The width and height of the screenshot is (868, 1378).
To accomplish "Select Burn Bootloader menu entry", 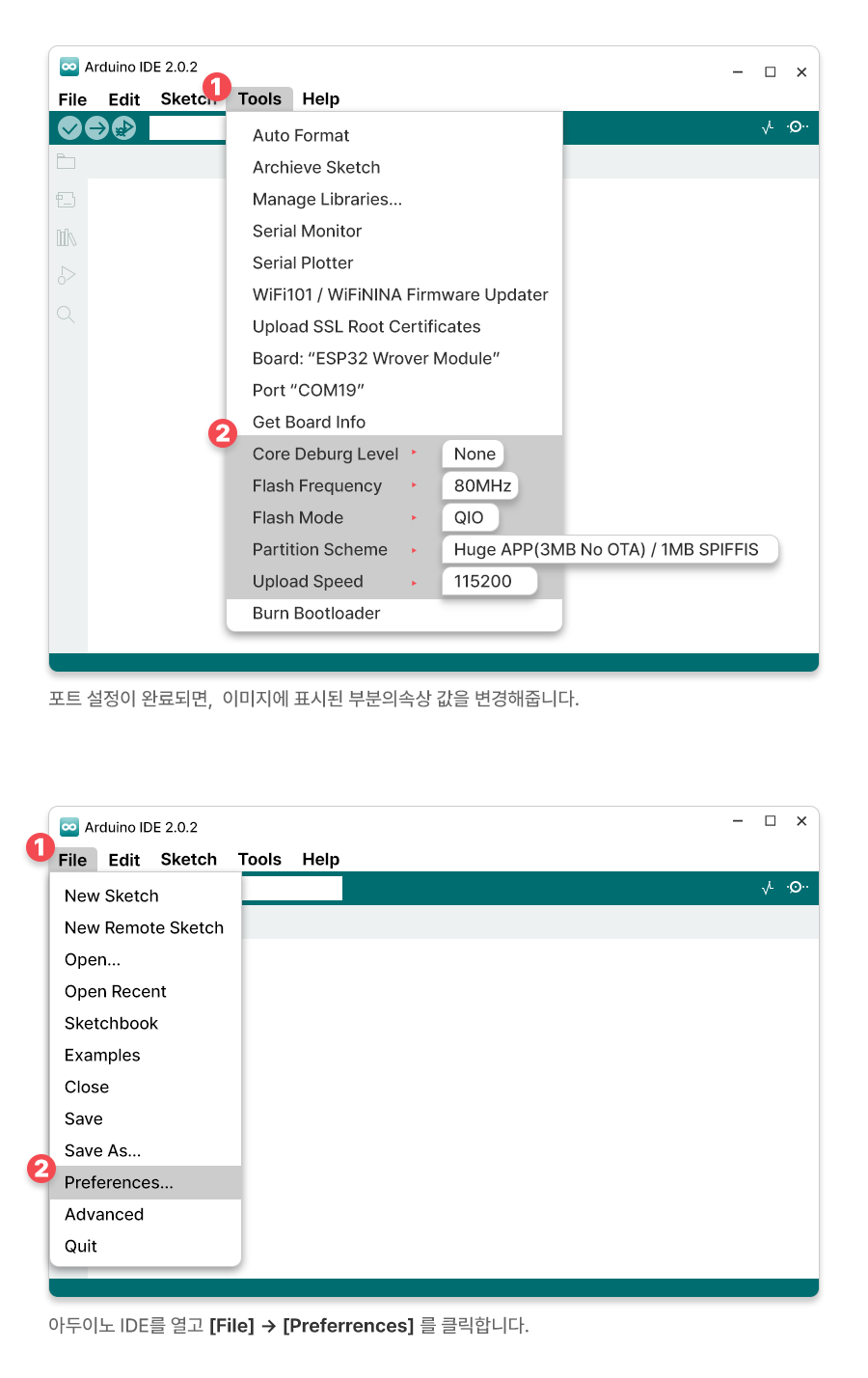I will [x=316, y=613].
